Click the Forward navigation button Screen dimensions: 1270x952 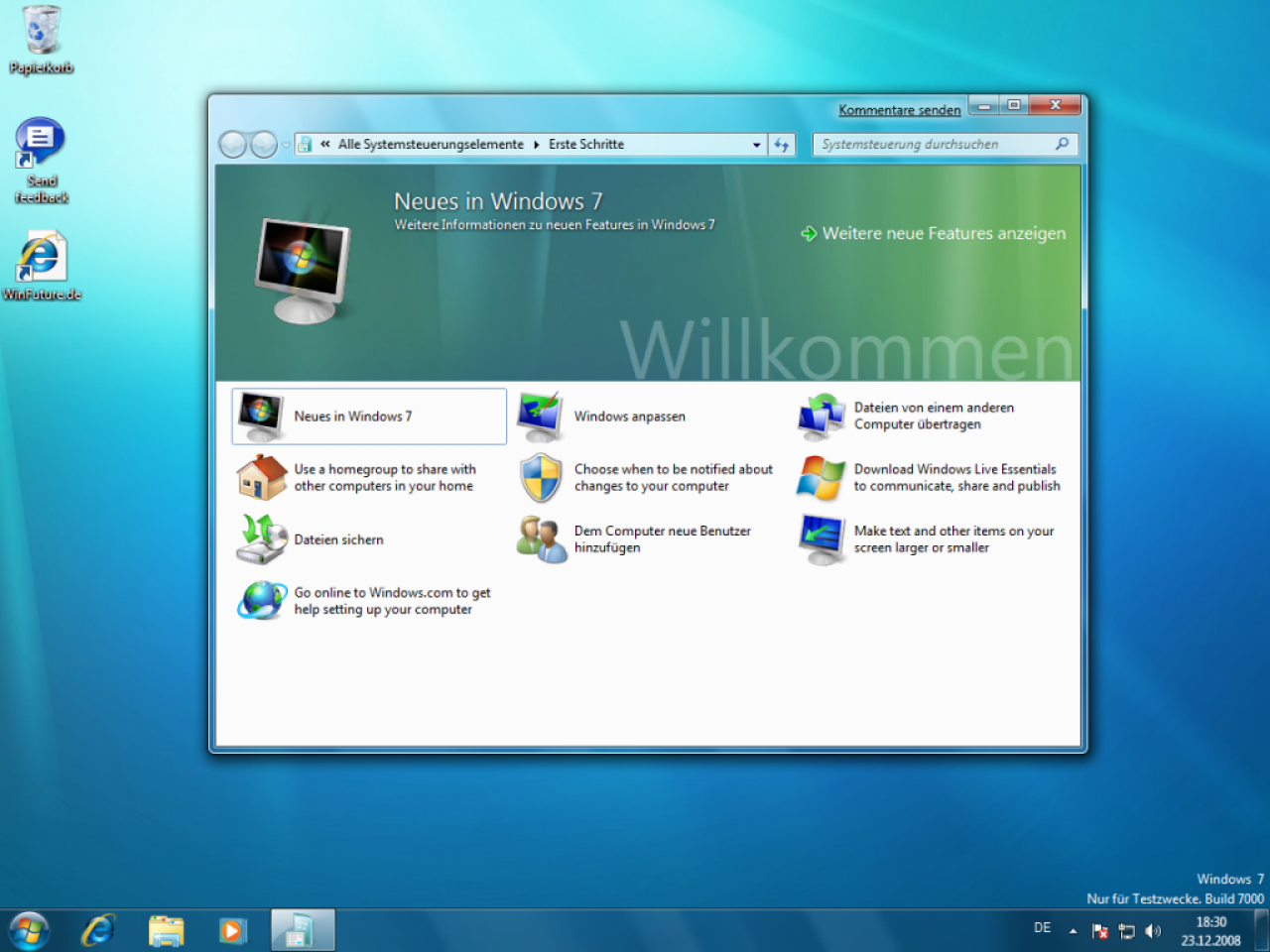263,145
